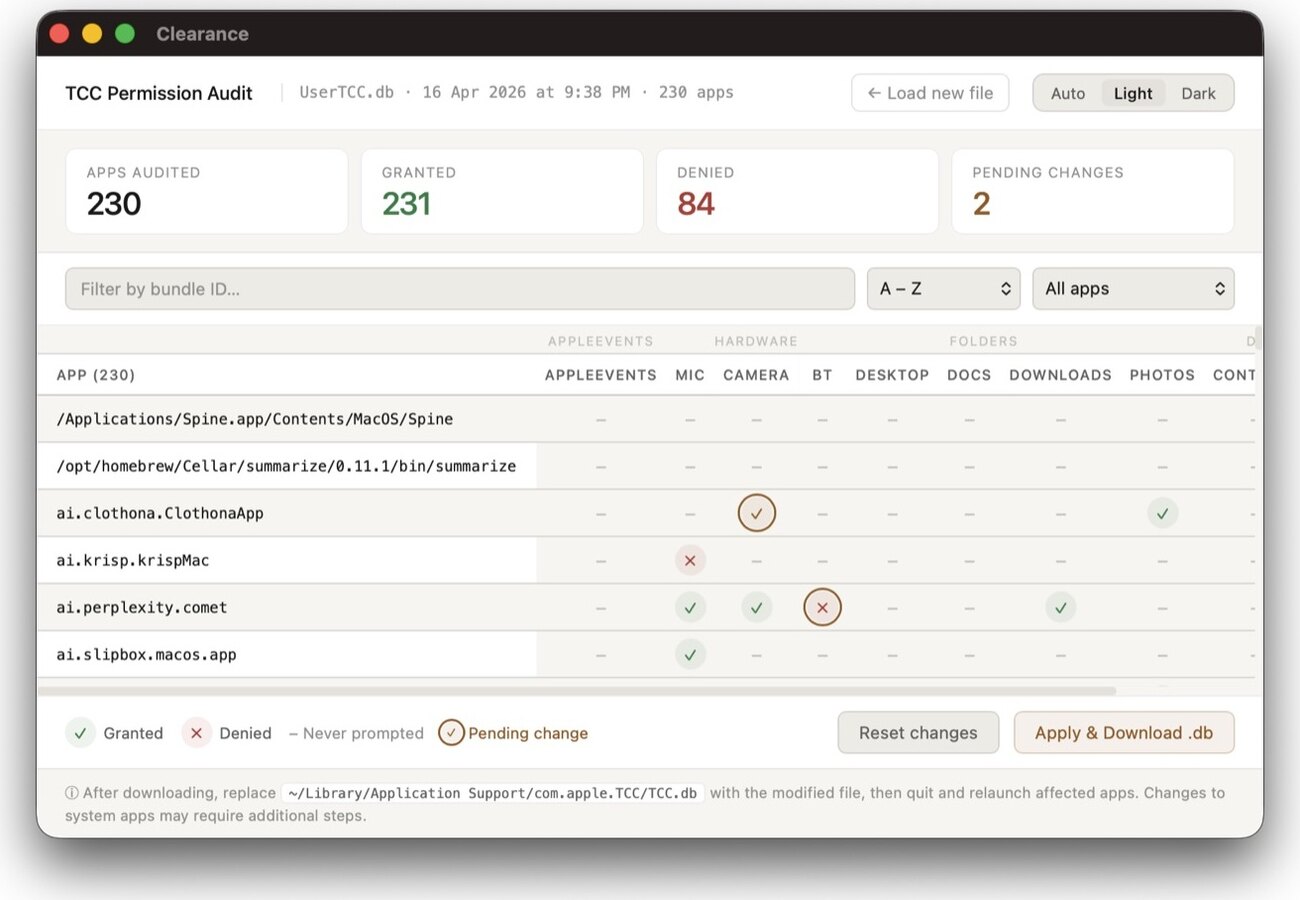
Task: Click the DOWNLOADS column header
Action: point(1060,375)
